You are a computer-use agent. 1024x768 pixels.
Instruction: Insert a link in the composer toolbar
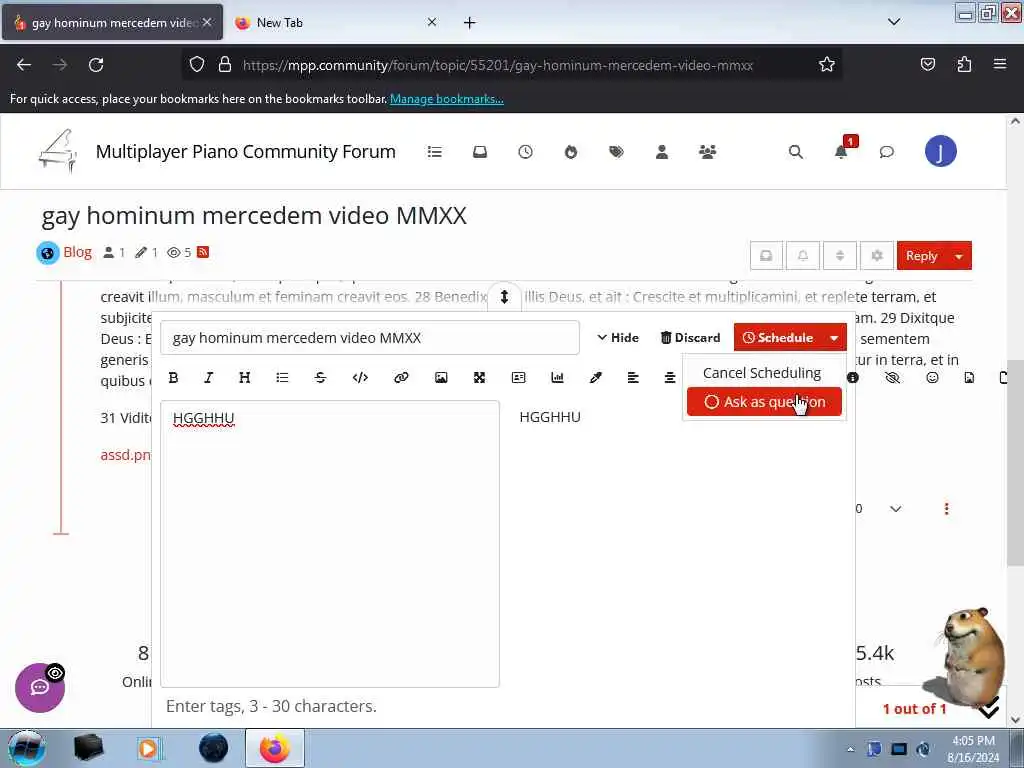pos(401,377)
